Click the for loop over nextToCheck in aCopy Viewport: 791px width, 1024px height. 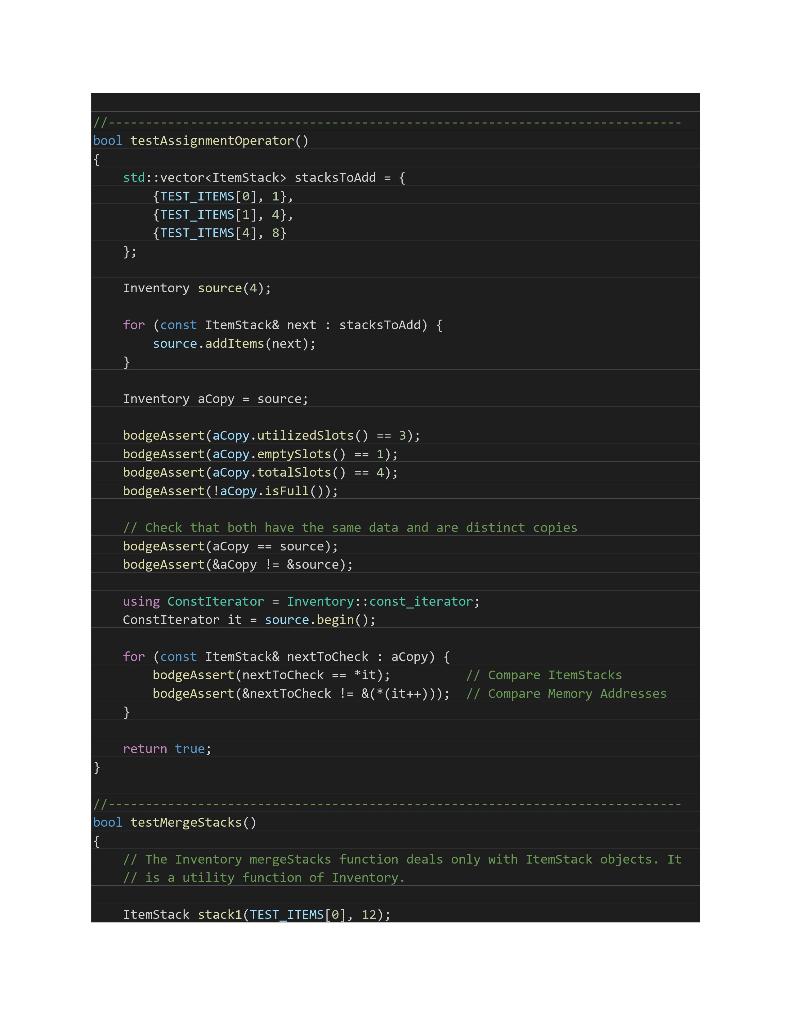click(x=287, y=656)
